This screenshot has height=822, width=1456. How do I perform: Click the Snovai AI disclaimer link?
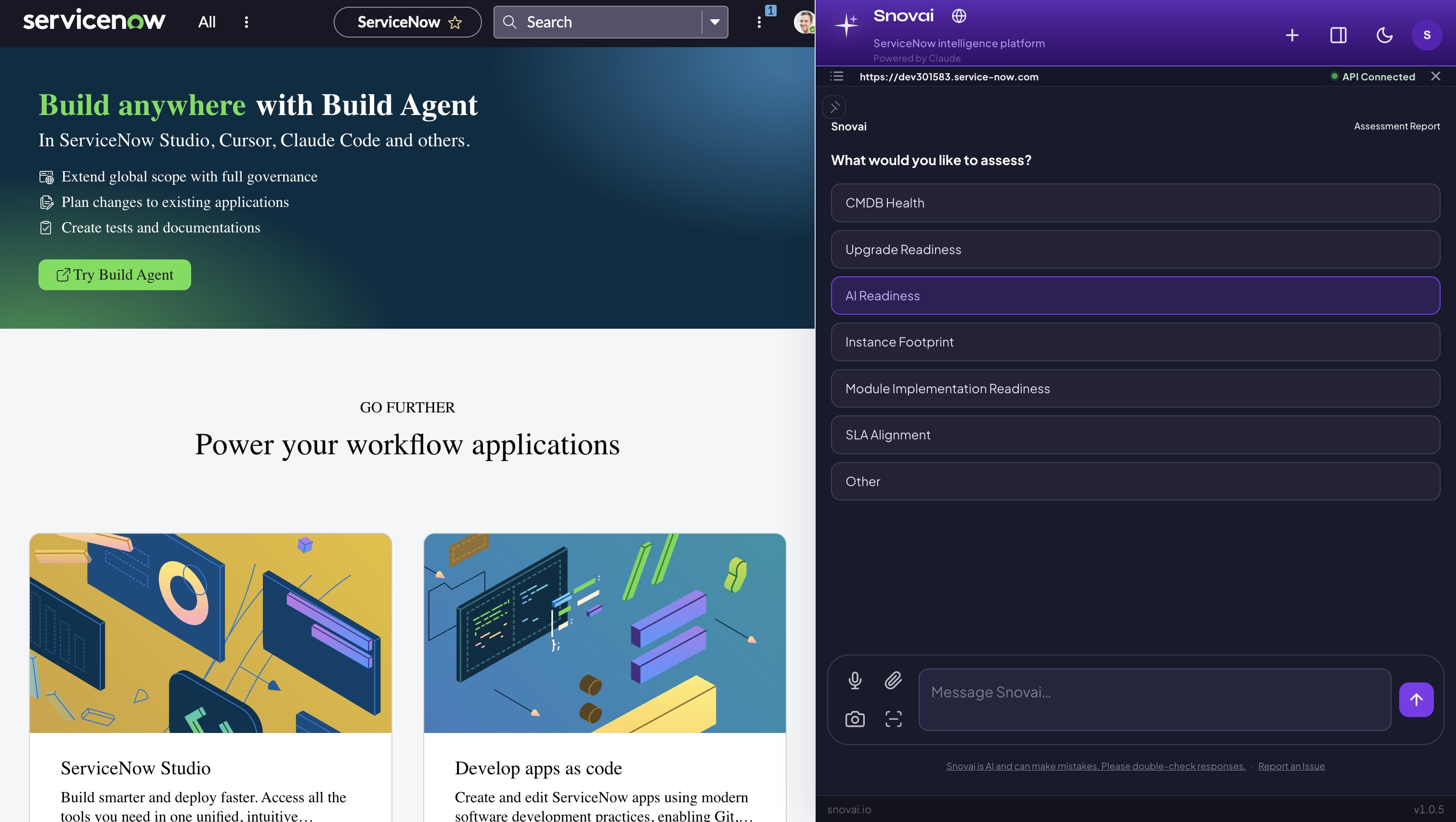click(1096, 766)
